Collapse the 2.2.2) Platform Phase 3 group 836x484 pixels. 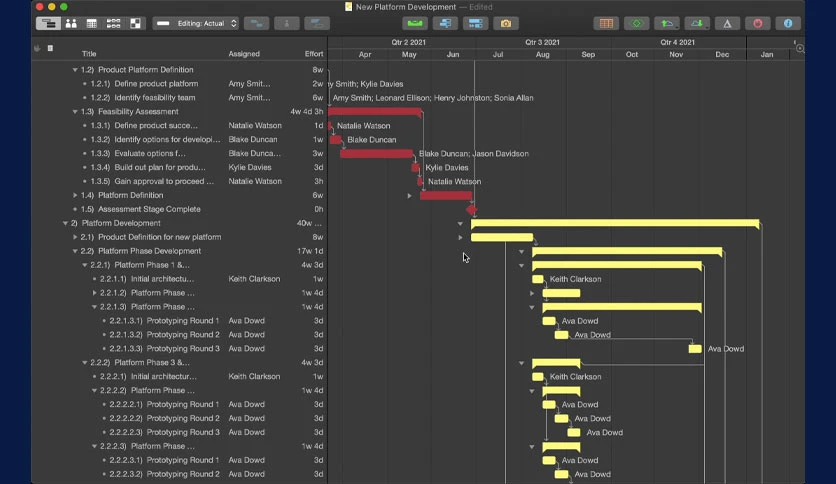pos(84,362)
